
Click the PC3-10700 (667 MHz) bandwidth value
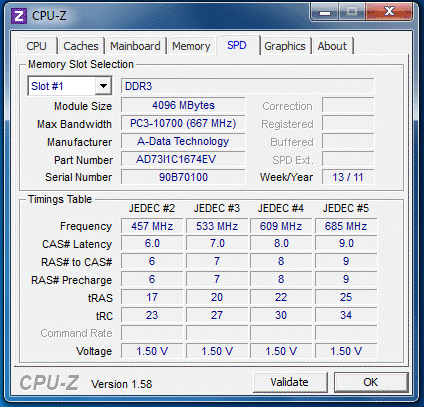(183, 123)
